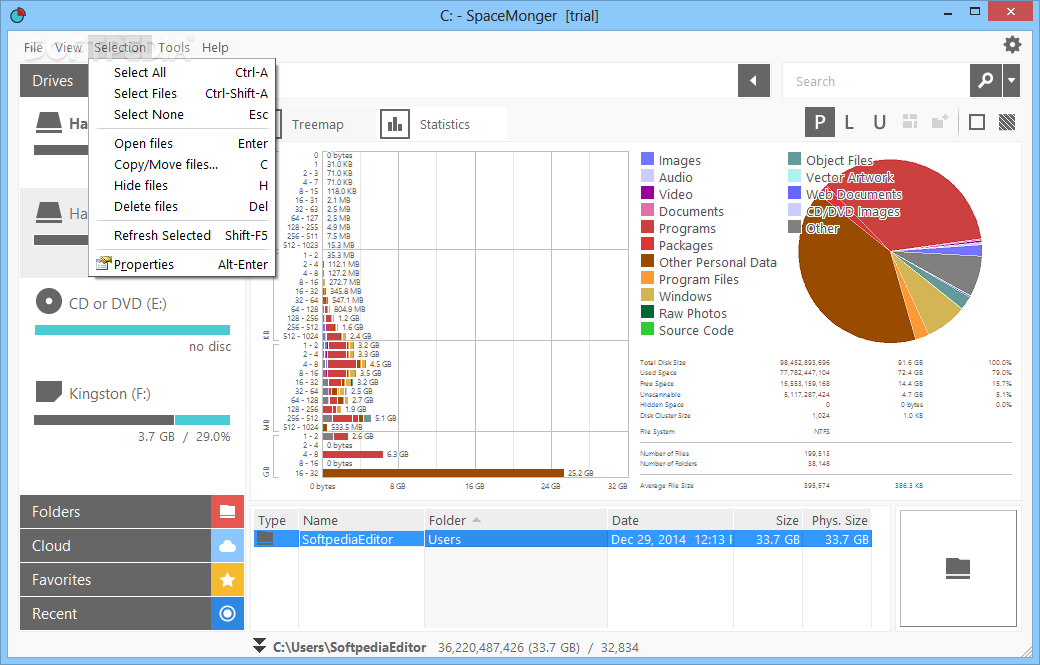The width and height of the screenshot is (1040, 665).
Task: Open the File menu
Action: (x=33, y=47)
